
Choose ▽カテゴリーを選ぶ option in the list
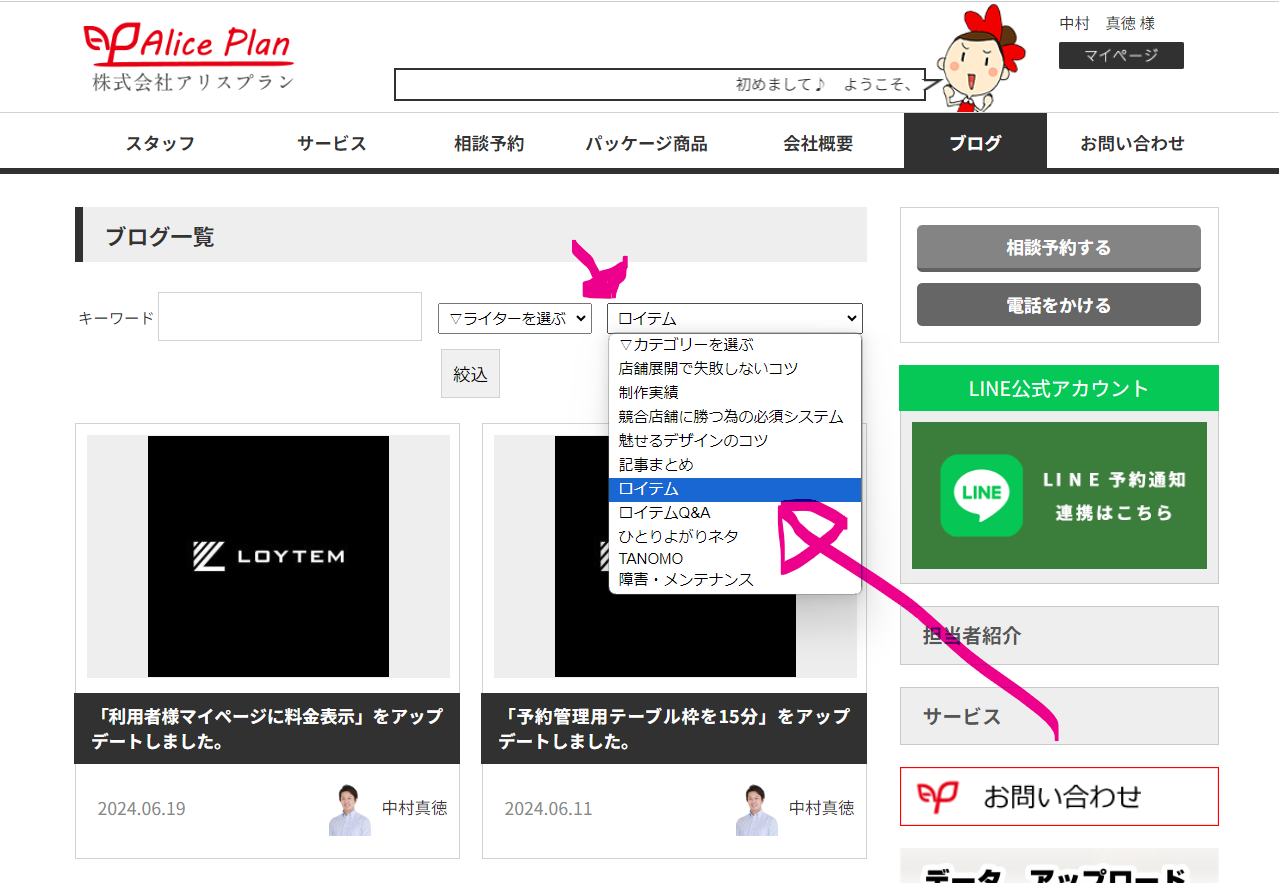[x=735, y=344]
